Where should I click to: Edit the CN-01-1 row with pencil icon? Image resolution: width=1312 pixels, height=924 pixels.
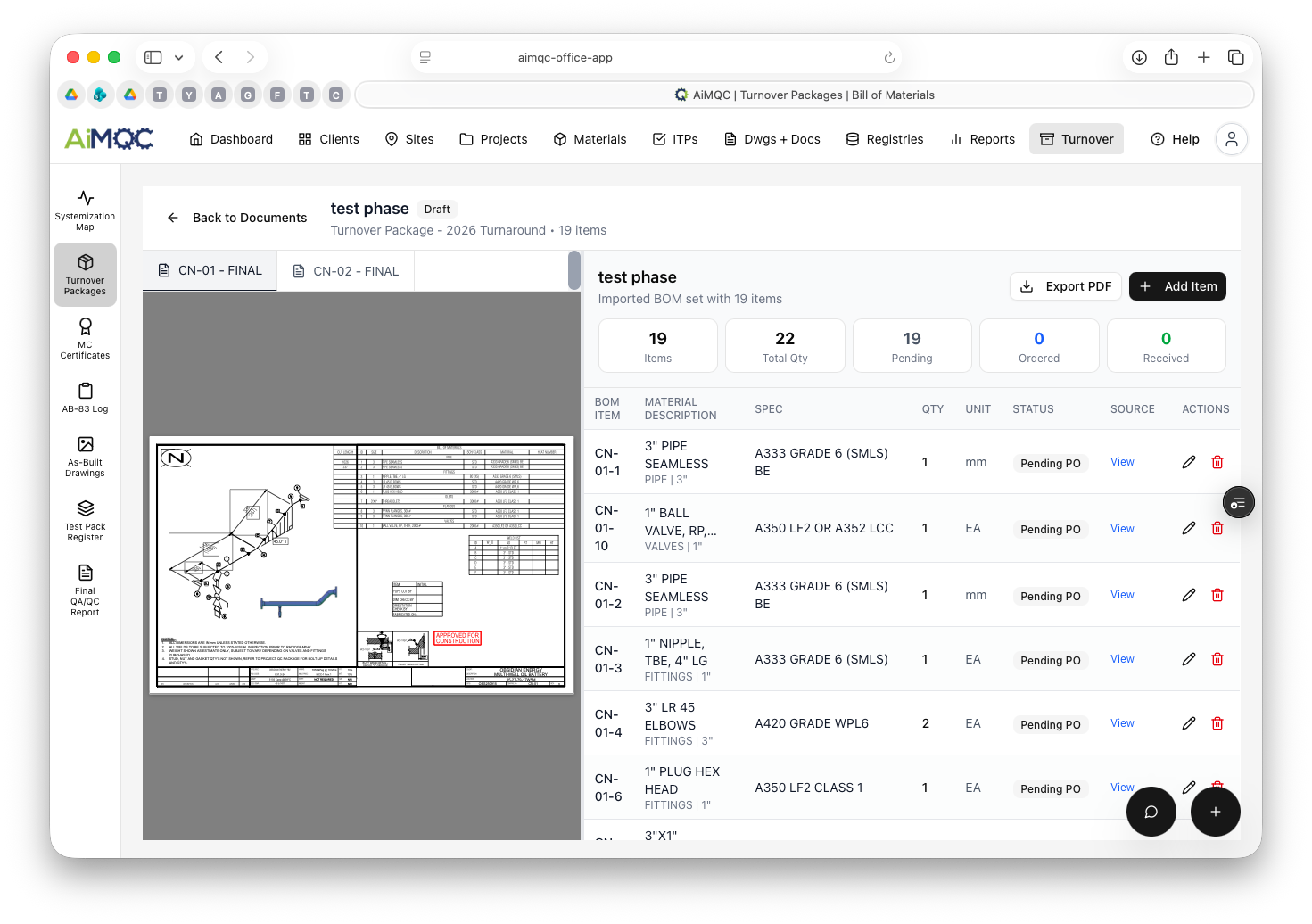pos(1188,462)
